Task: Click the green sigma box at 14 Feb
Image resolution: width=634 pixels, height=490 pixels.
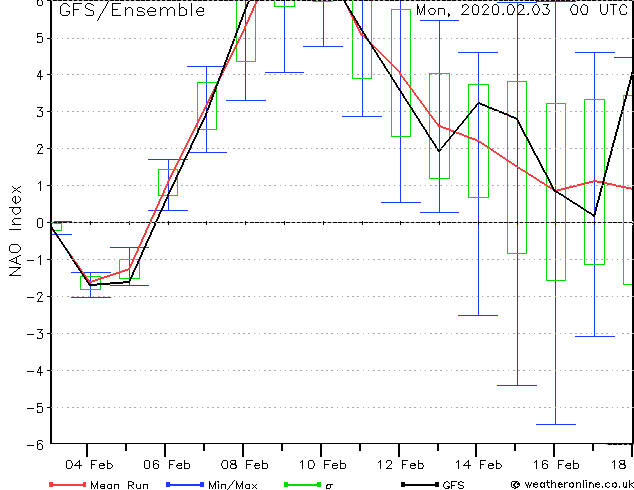Action: tap(478, 141)
